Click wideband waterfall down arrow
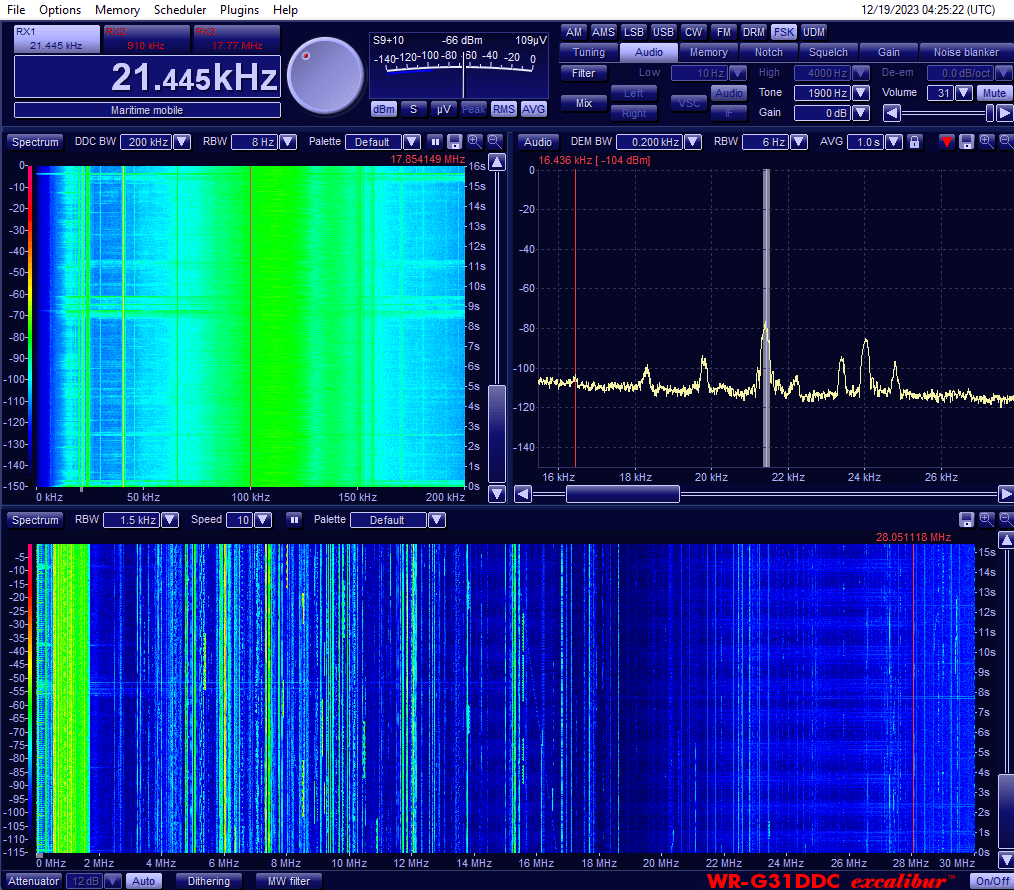 coord(1006,859)
